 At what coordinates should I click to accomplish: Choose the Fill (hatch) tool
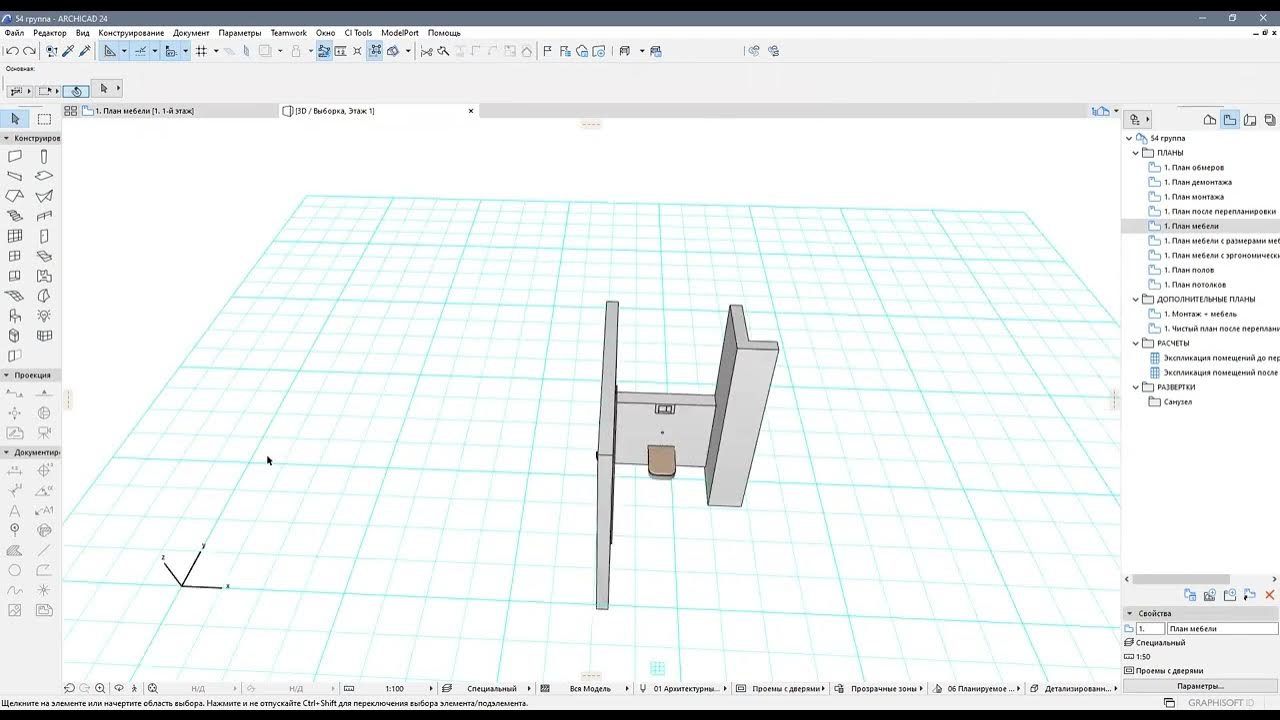tap(15, 551)
